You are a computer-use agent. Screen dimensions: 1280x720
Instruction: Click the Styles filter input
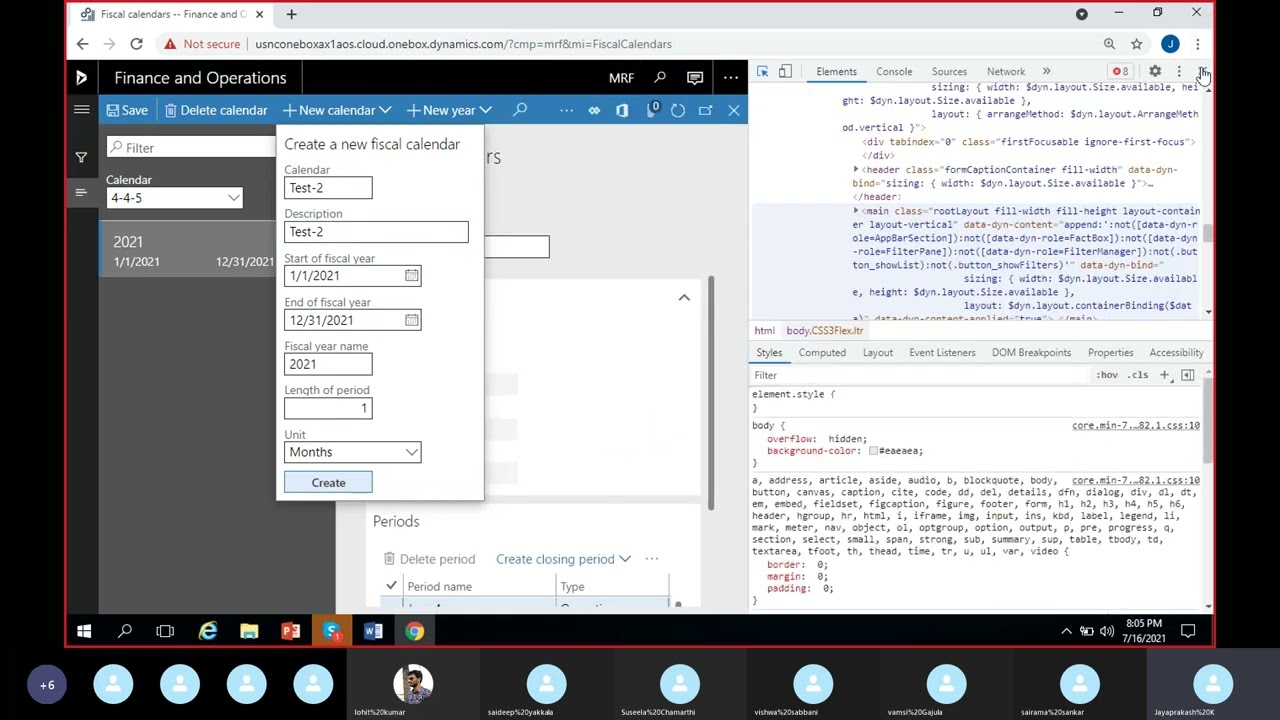point(920,375)
